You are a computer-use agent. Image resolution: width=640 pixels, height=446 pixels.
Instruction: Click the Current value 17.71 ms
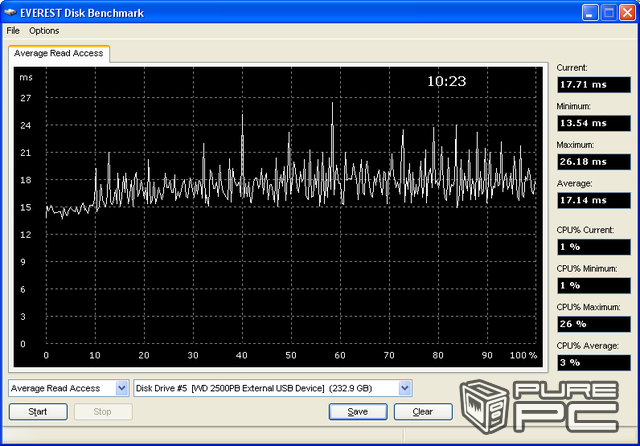click(594, 84)
